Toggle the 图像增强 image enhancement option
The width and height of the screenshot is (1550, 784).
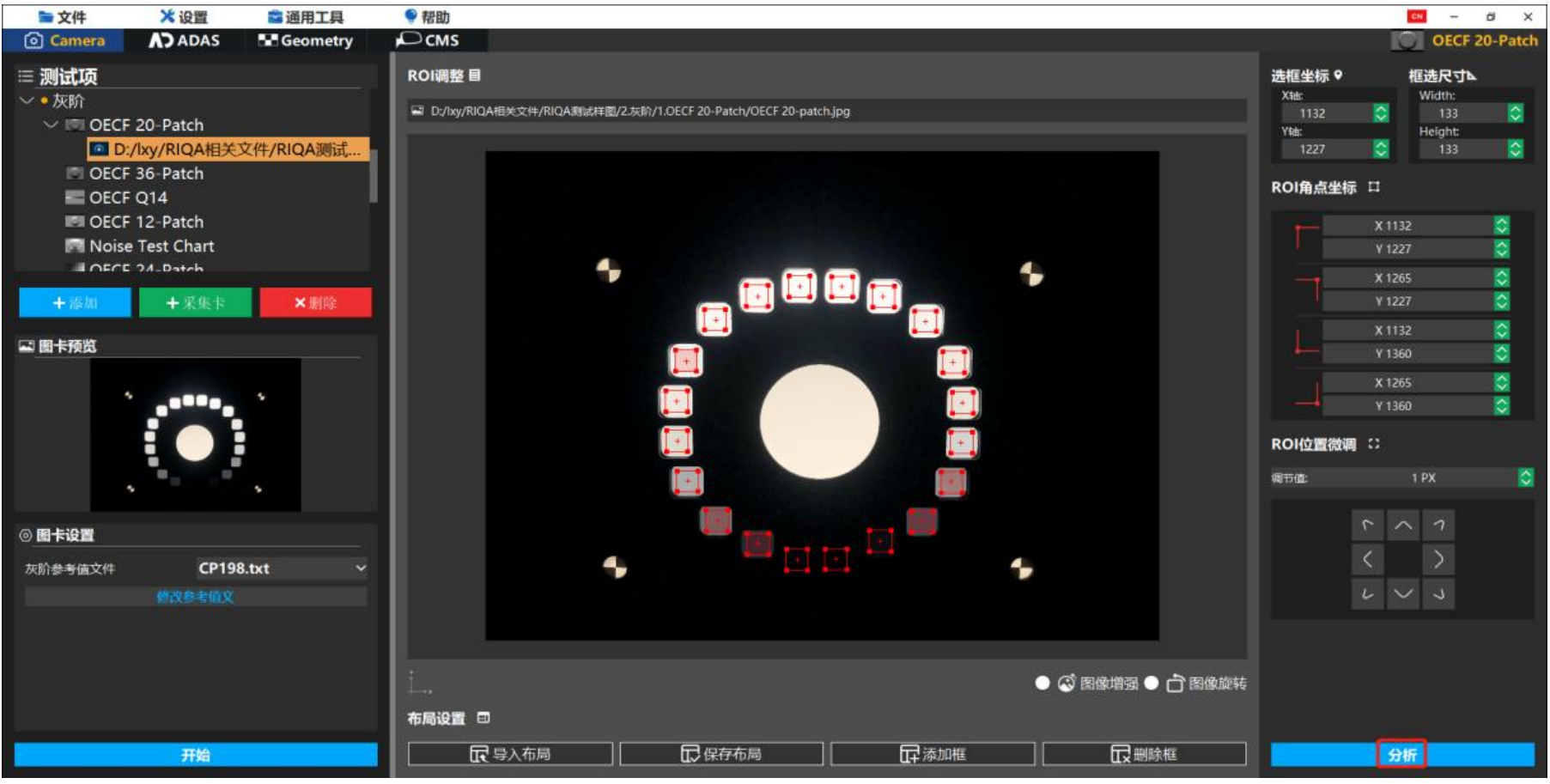point(1042,683)
